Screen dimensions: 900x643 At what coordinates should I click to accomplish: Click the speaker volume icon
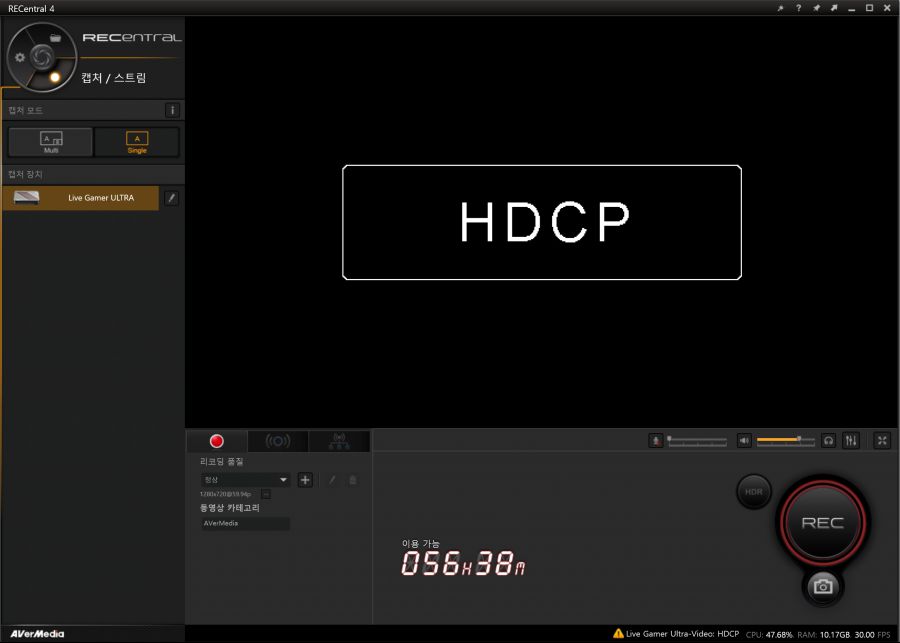pyautogui.click(x=743, y=440)
